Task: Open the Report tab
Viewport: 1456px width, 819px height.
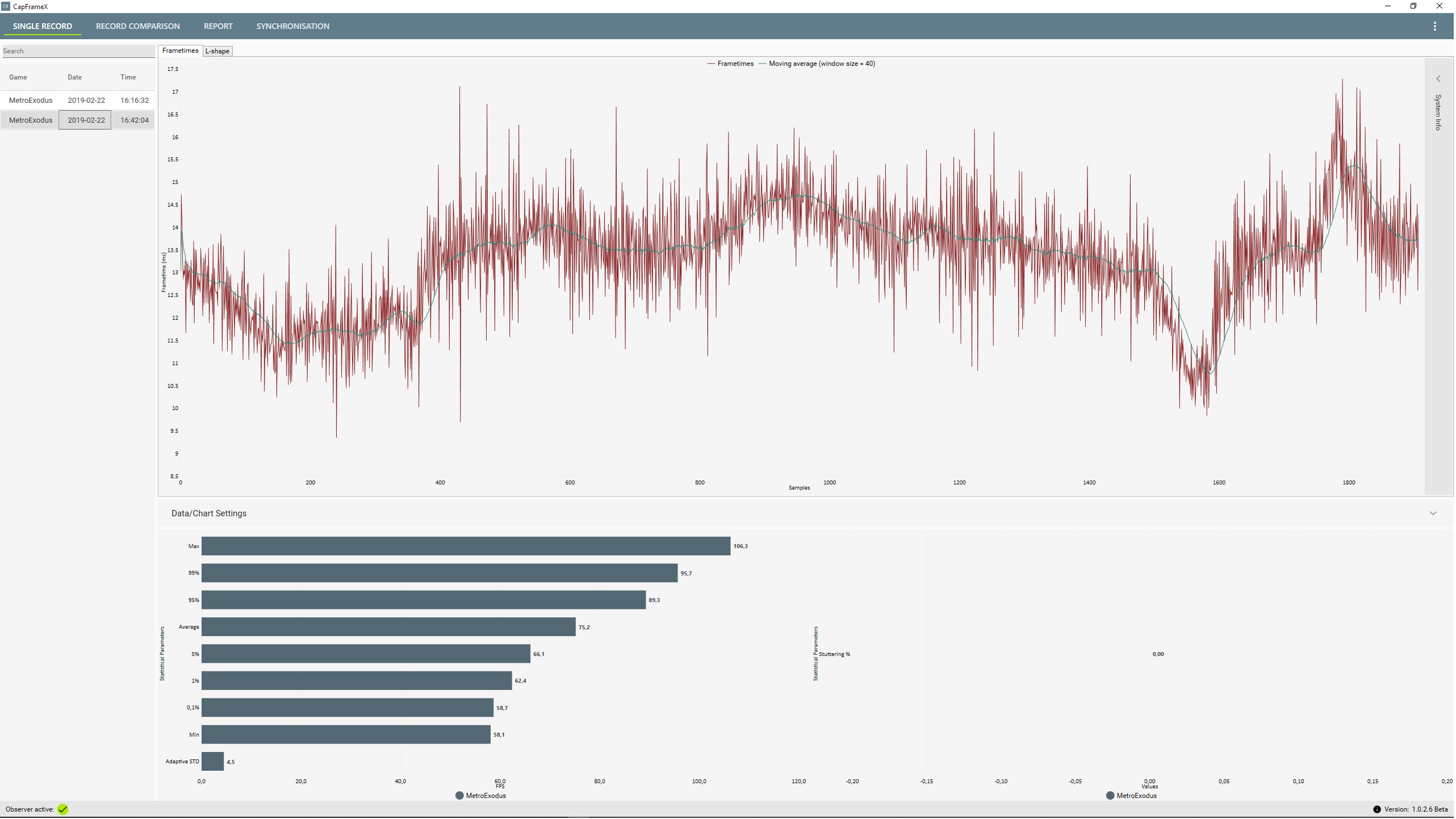Action: click(x=219, y=26)
